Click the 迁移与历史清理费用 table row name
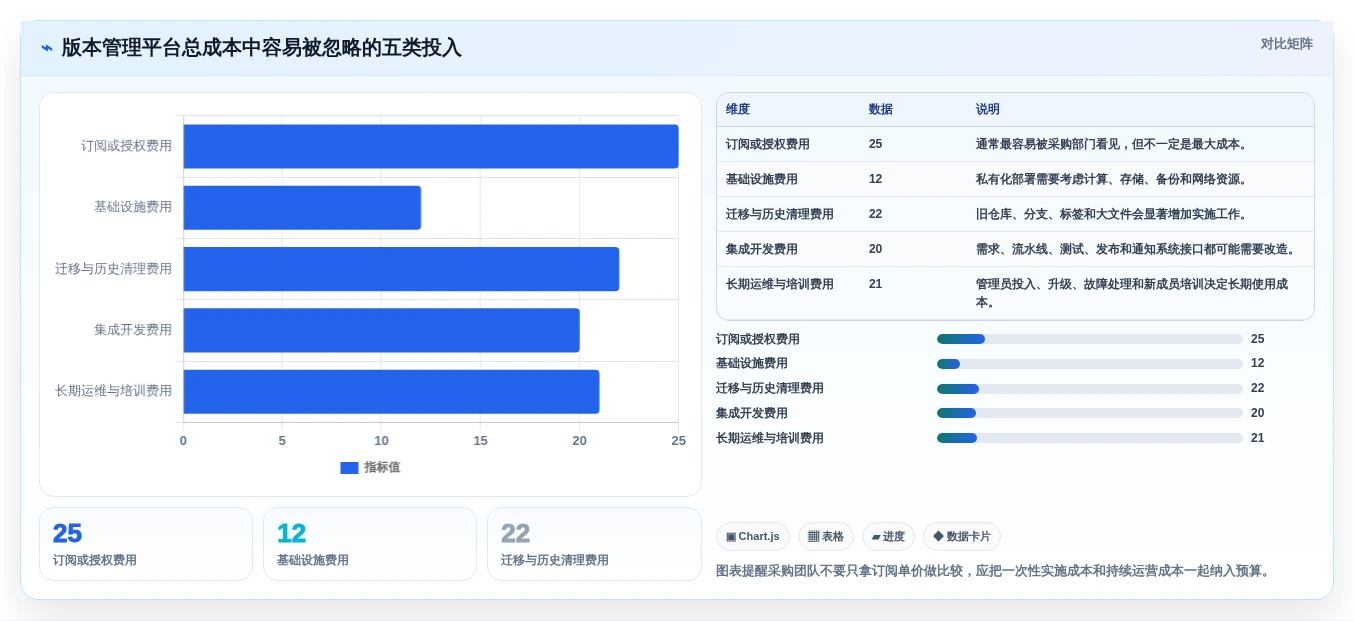Viewport: 1354px width, 621px height. [x=780, y=214]
